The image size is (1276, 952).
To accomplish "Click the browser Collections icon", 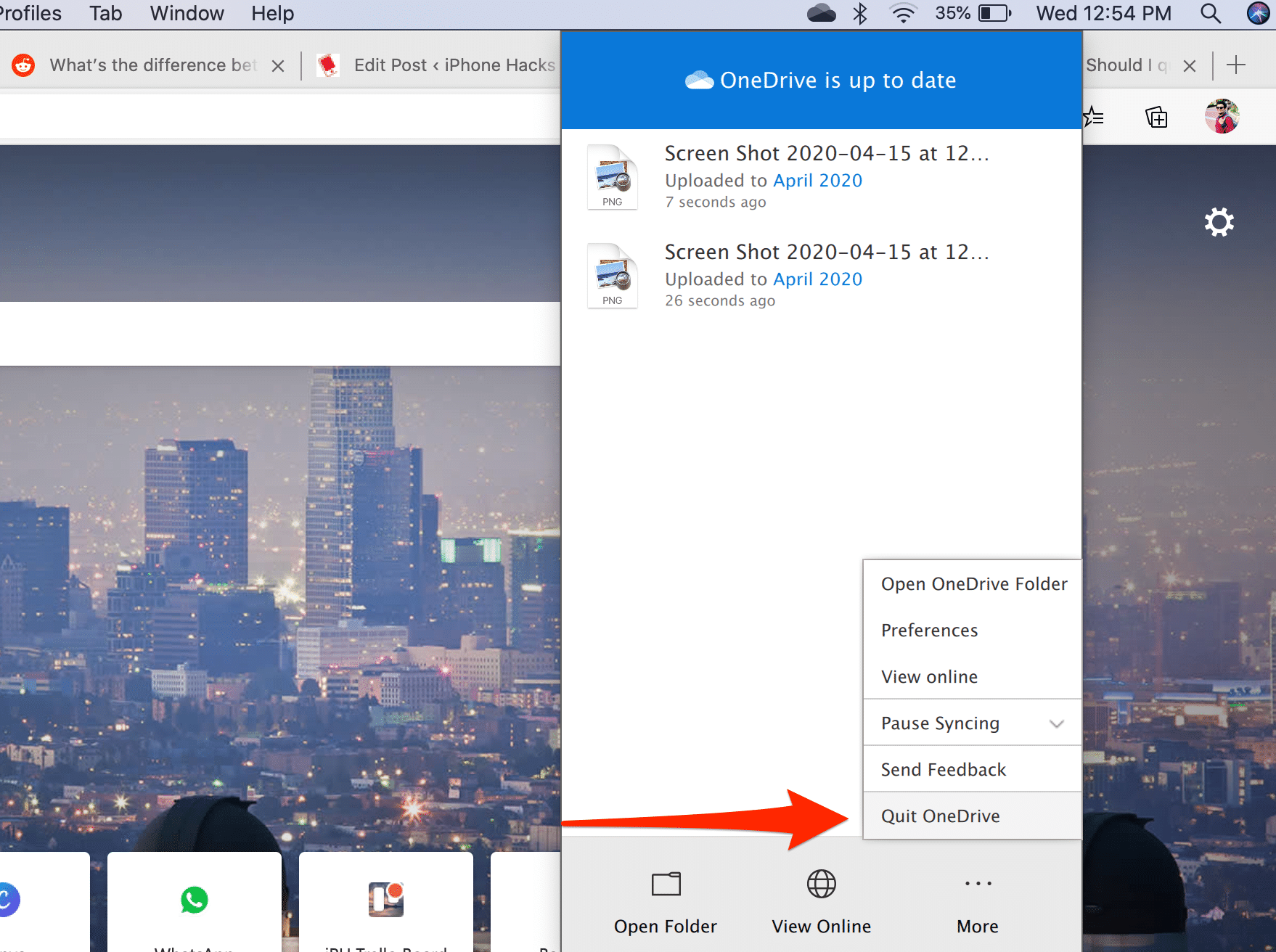I will [x=1156, y=117].
